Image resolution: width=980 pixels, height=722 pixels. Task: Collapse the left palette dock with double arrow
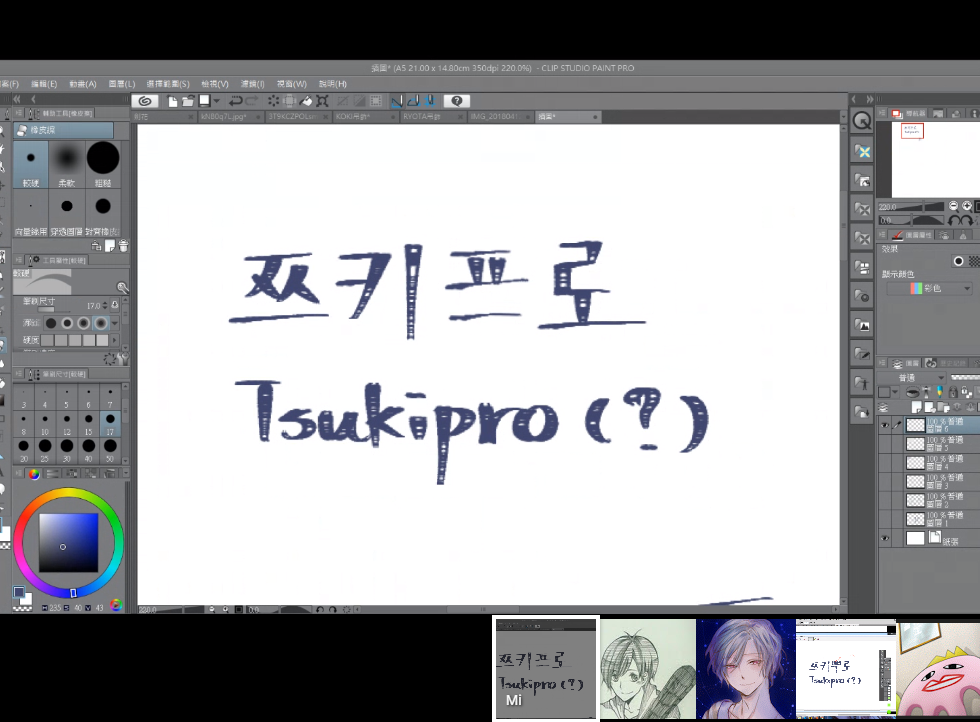tap(17, 99)
